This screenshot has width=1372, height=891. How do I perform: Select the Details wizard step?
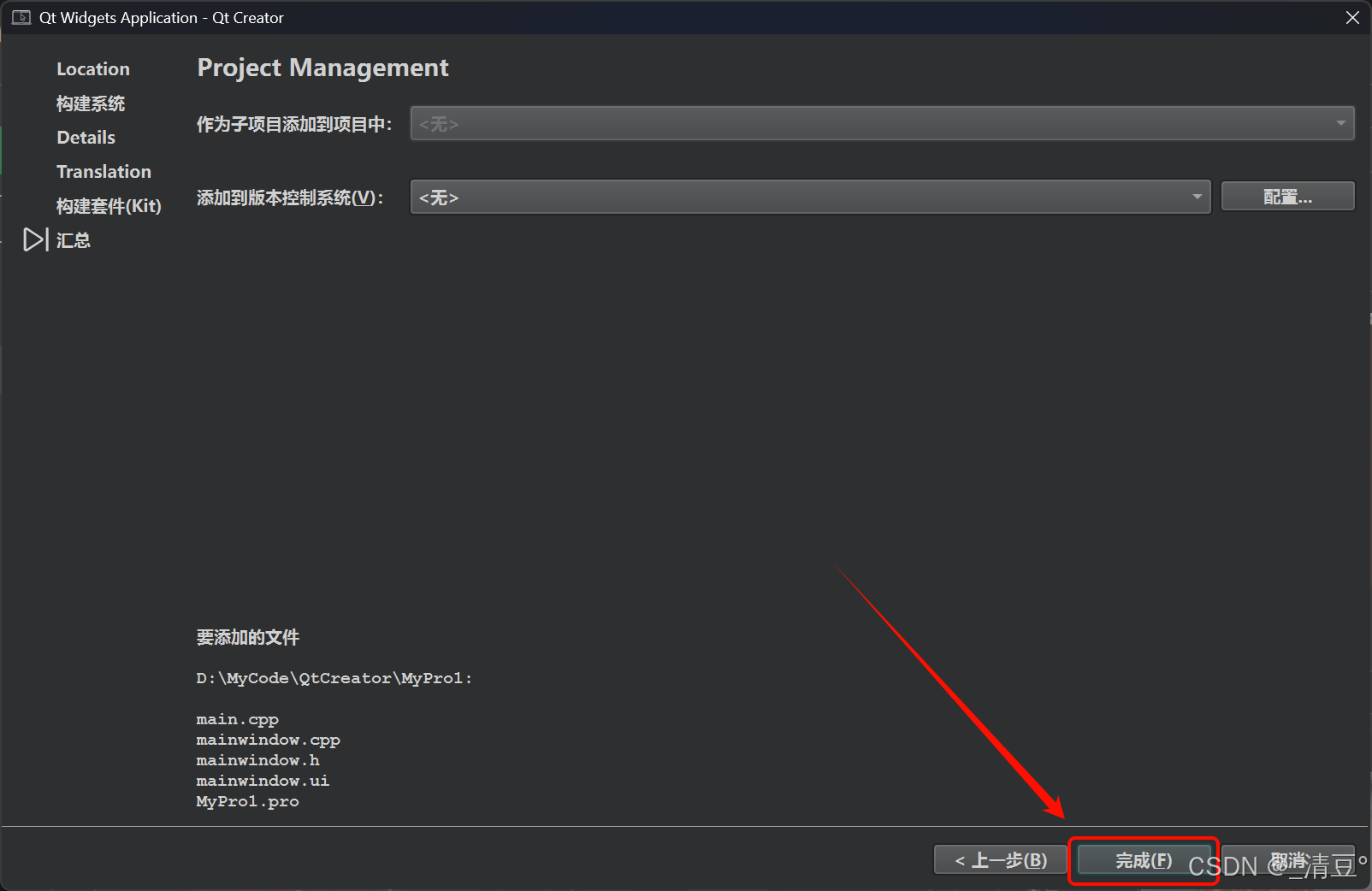(86, 138)
